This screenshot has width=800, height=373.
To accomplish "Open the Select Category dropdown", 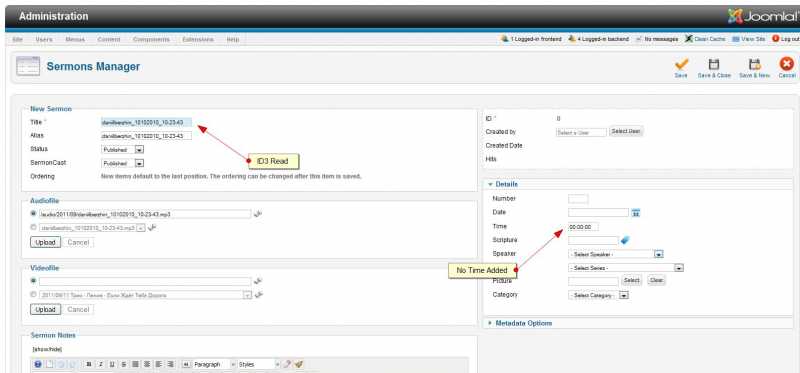I will (x=598, y=295).
